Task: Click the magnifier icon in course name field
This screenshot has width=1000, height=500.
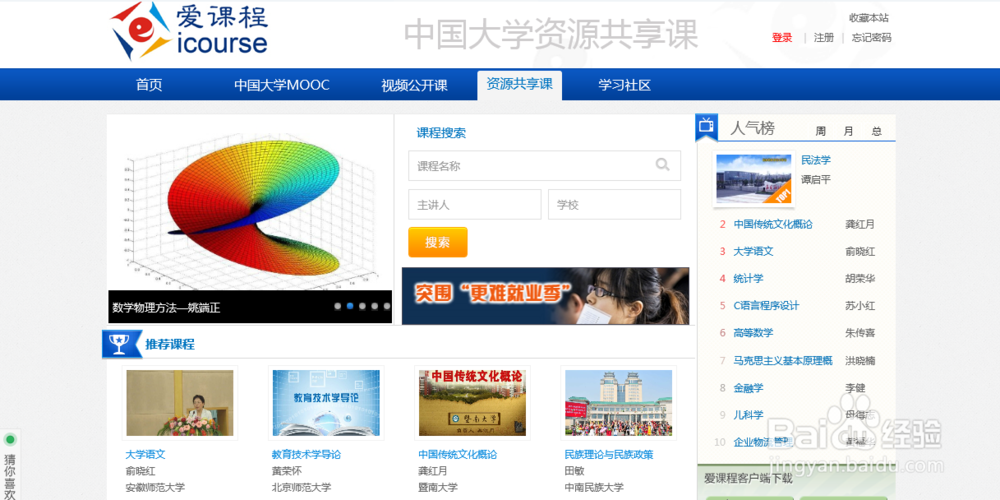Action: (x=663, y=165)
